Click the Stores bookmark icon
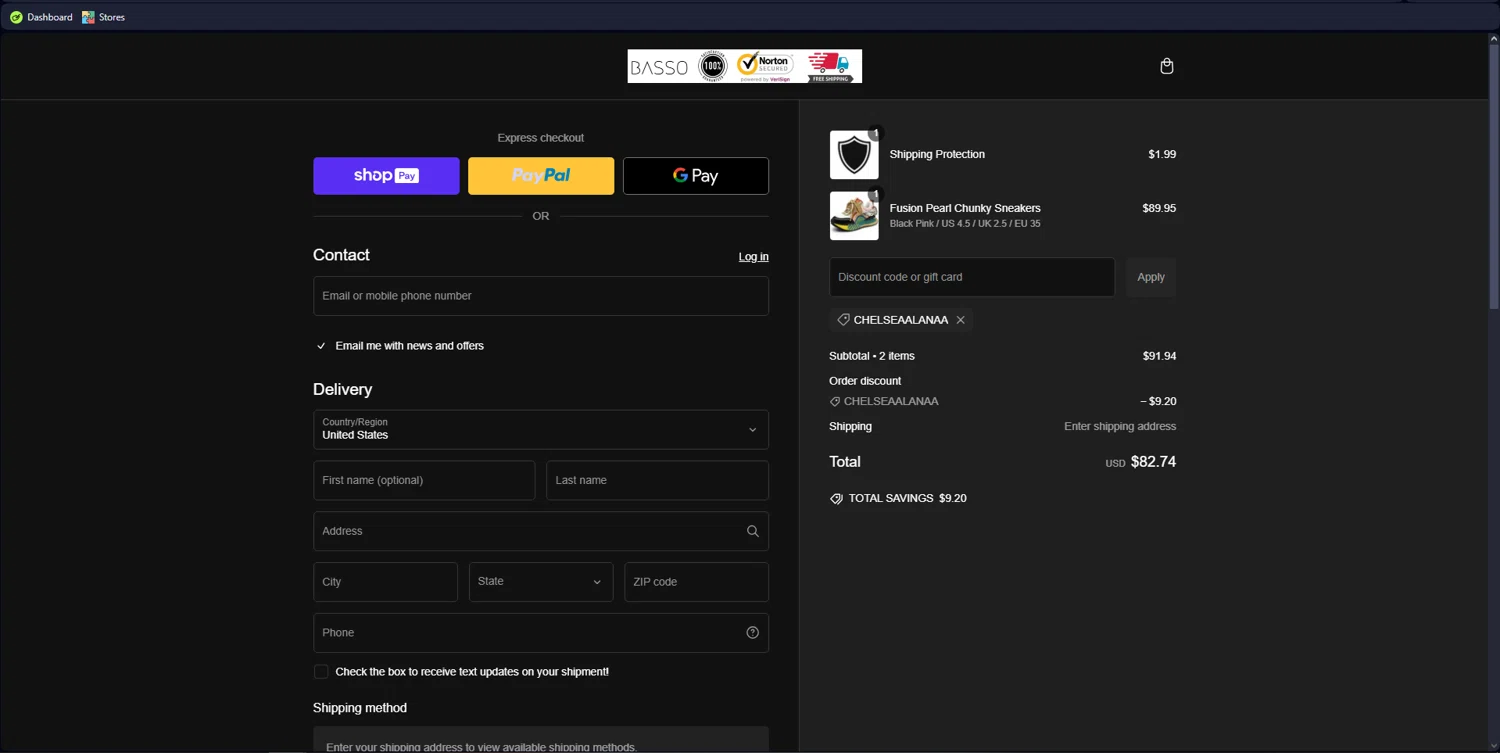1500x753 pixels. [x=88, y=17]
